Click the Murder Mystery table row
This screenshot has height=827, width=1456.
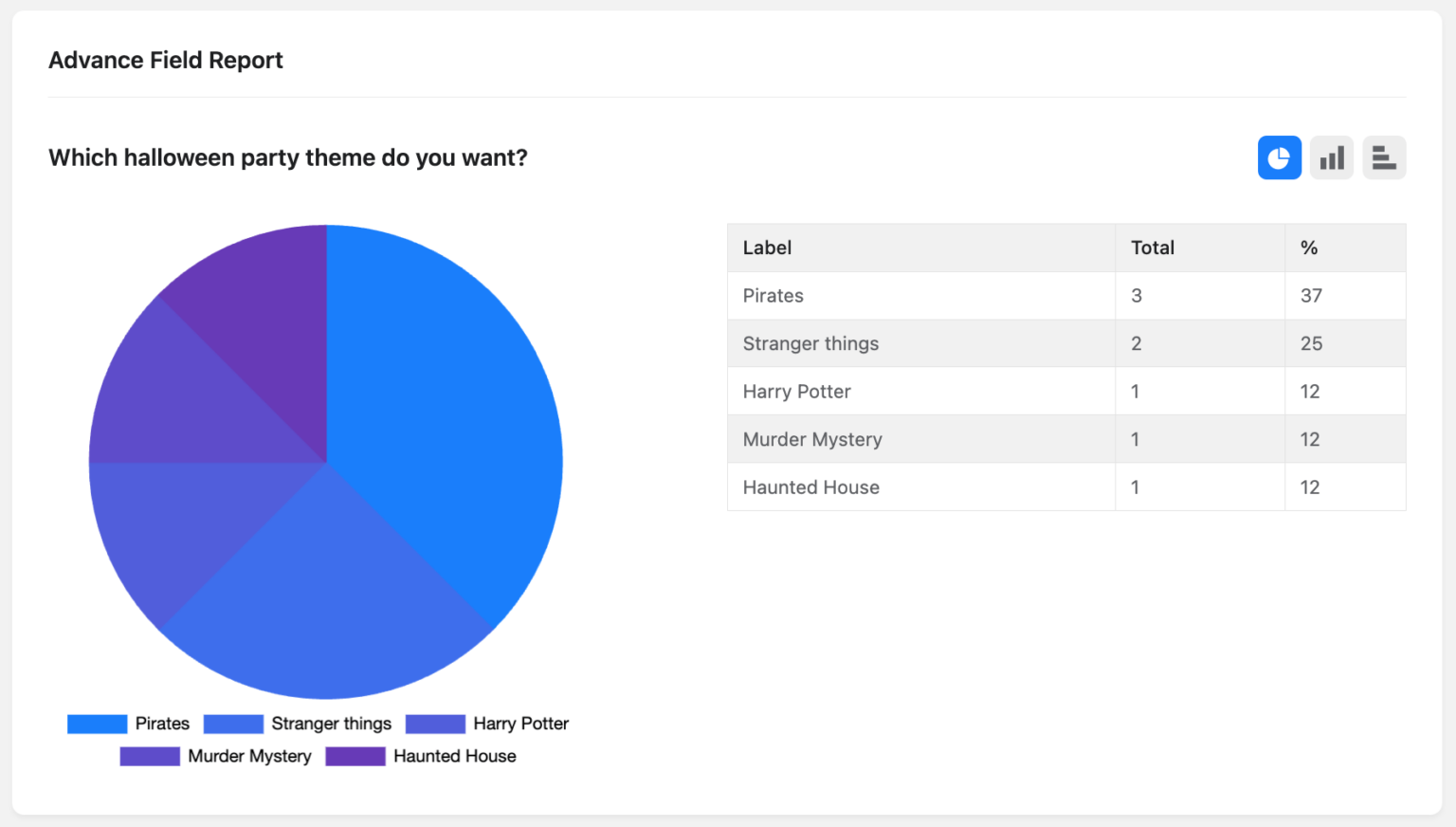point(919,438)
